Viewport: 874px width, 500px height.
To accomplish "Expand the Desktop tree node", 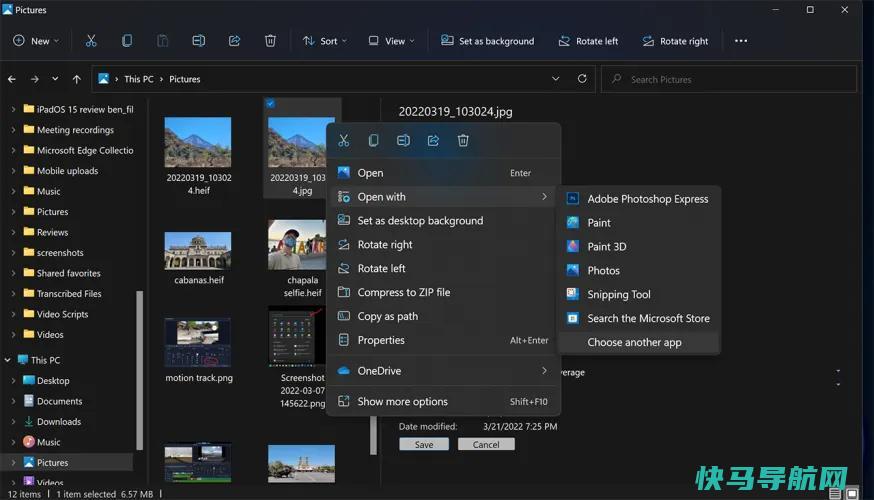I will click(x=13, y=381).
